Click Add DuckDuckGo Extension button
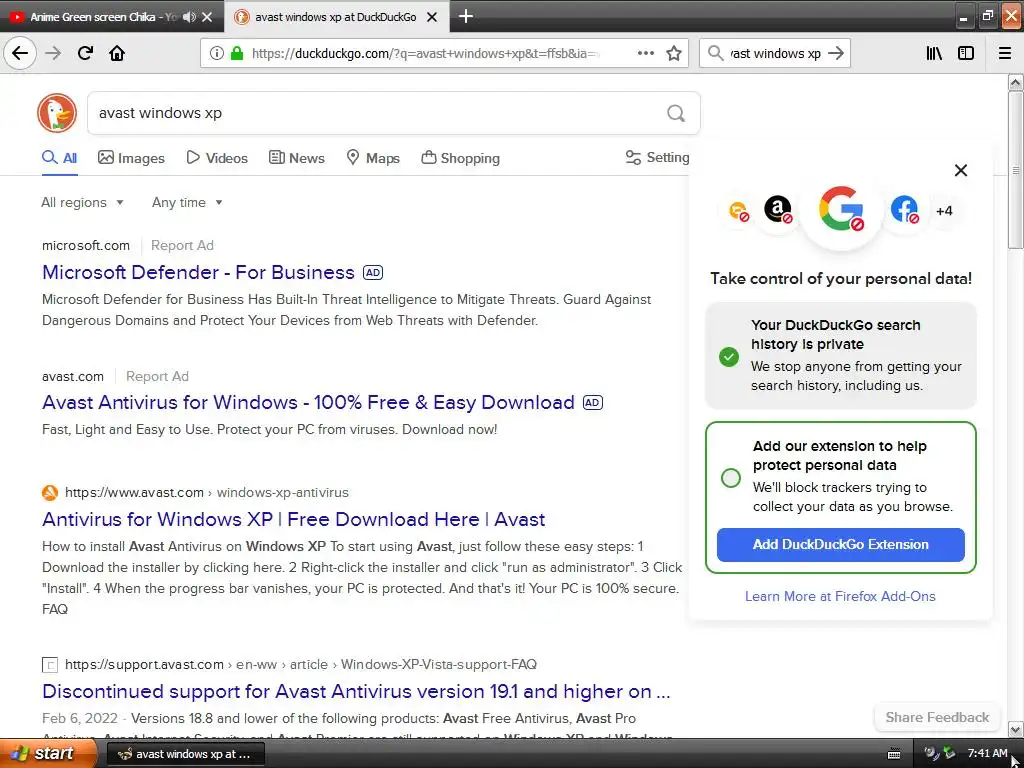 click(840, 545)
